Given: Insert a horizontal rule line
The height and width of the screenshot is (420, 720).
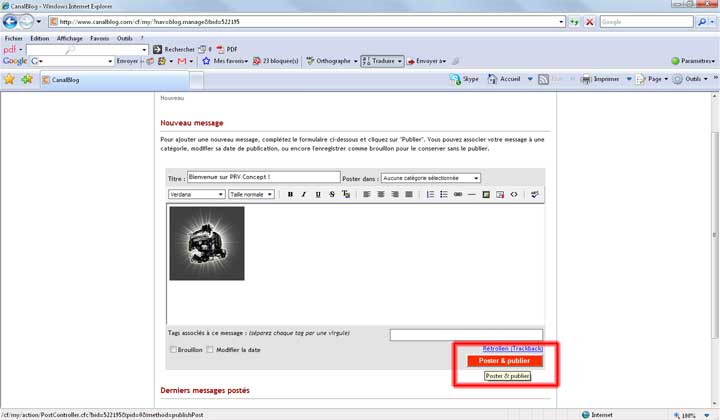Looking at the screenshot, I should (472, 195).
